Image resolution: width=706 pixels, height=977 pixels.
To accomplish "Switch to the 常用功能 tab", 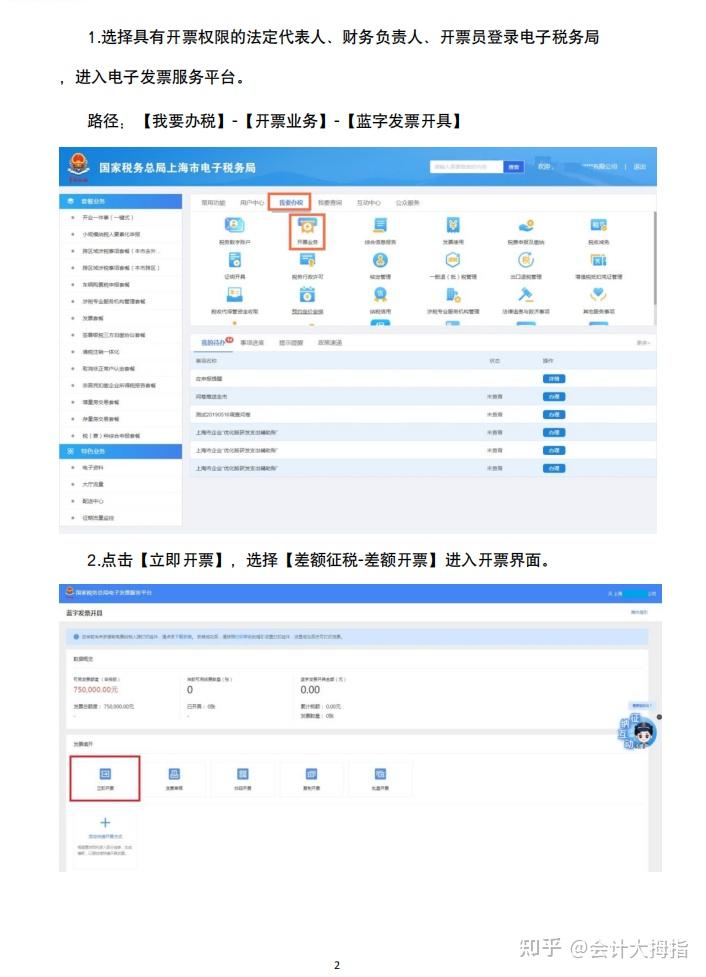I will pos(214,203).
